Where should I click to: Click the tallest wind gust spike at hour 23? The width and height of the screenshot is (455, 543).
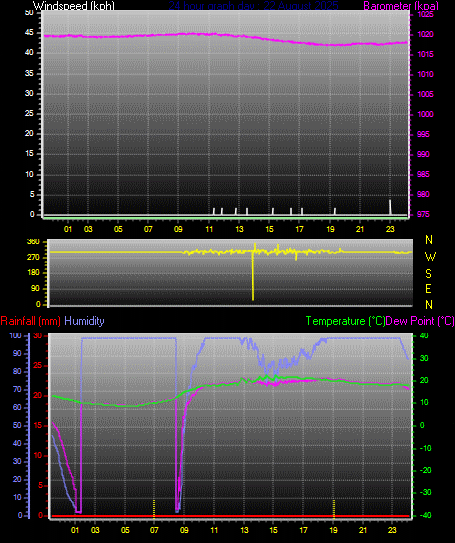pyautogui.click(x=390, y=207)
